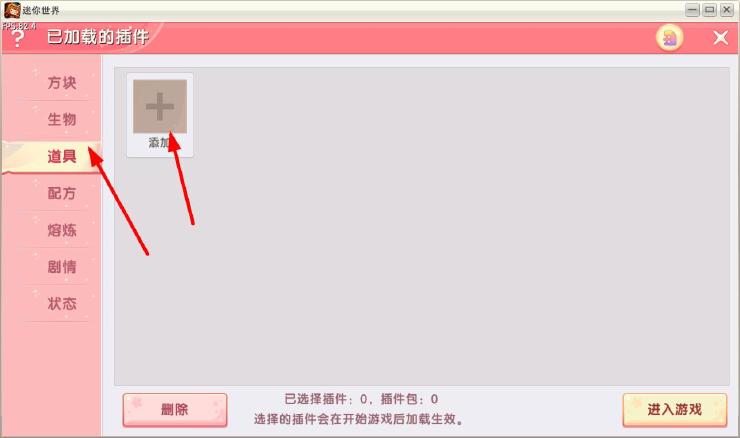Switch to the 方块 tab
This screenshot has height=438, width=740.
[61, 83]
